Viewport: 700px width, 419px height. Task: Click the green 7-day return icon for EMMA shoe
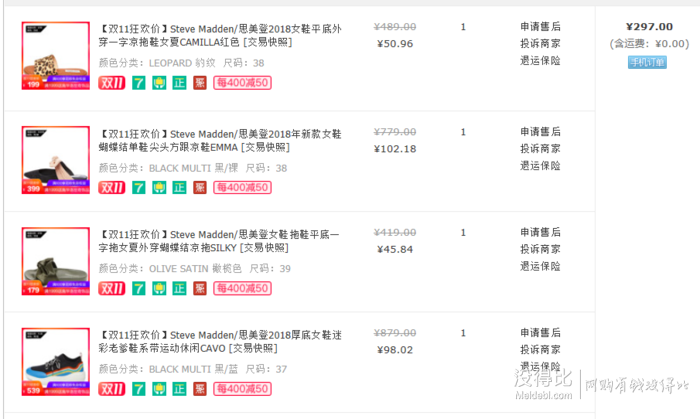[139, 187]
